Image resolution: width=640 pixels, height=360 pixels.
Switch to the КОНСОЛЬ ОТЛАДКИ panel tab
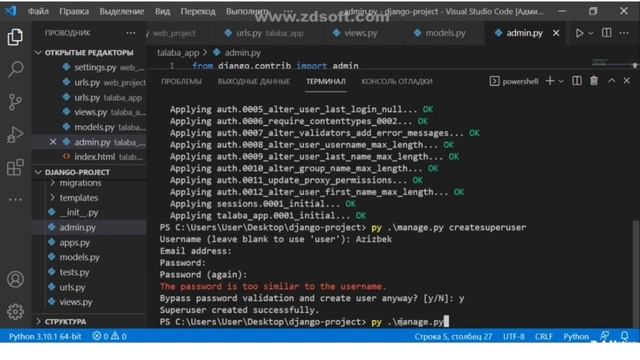pyautogui.click(x=397, y=81)
